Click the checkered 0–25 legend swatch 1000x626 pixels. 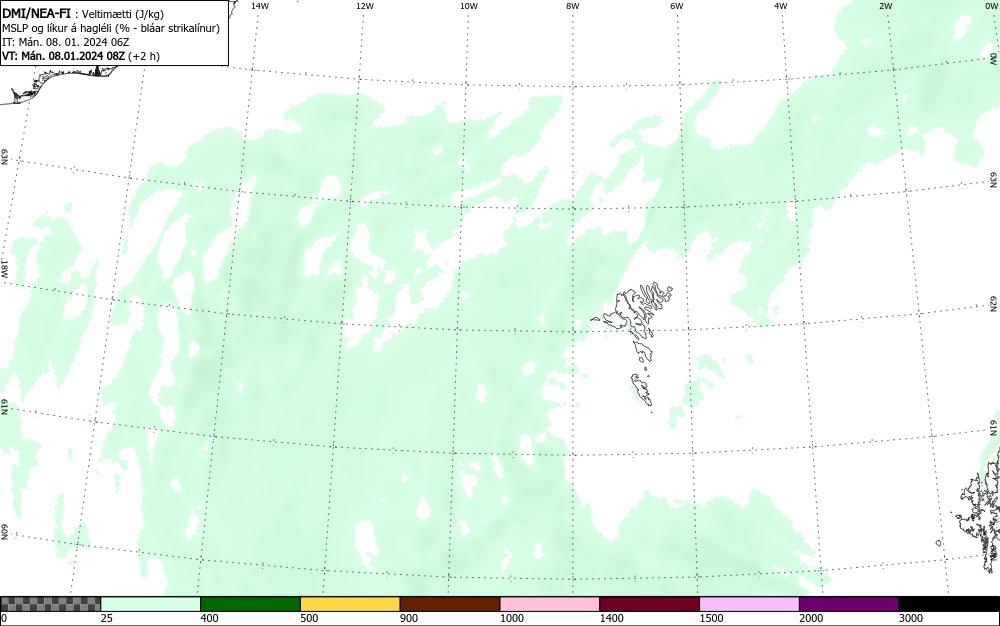50,604
